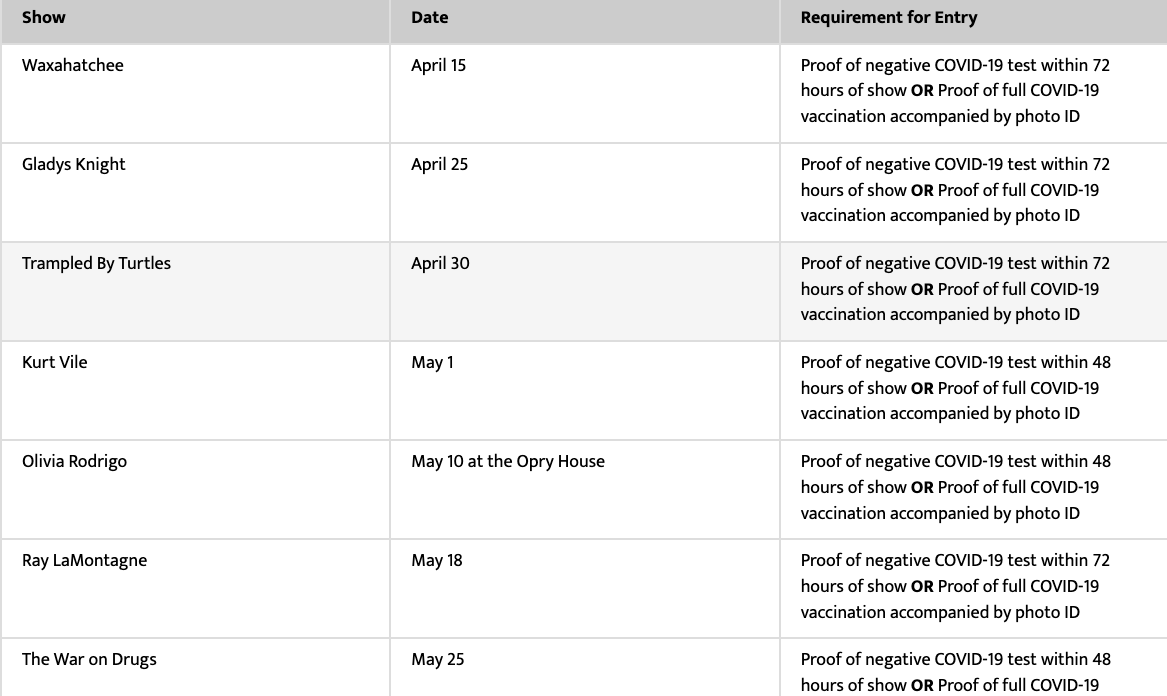The width and height of the screenshot is (1167, 696).
Task: Click the May 25 date cell
Action: click(584, 668)
